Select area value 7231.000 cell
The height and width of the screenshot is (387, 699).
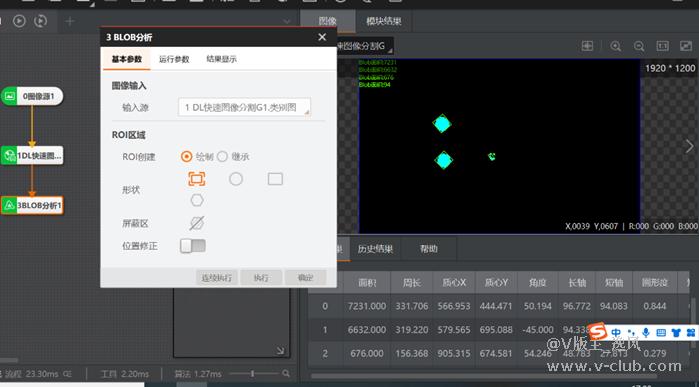[368, 306]
